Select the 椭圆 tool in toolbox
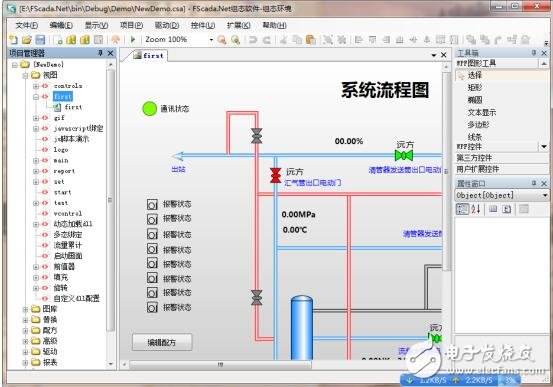 click(475, 100)
